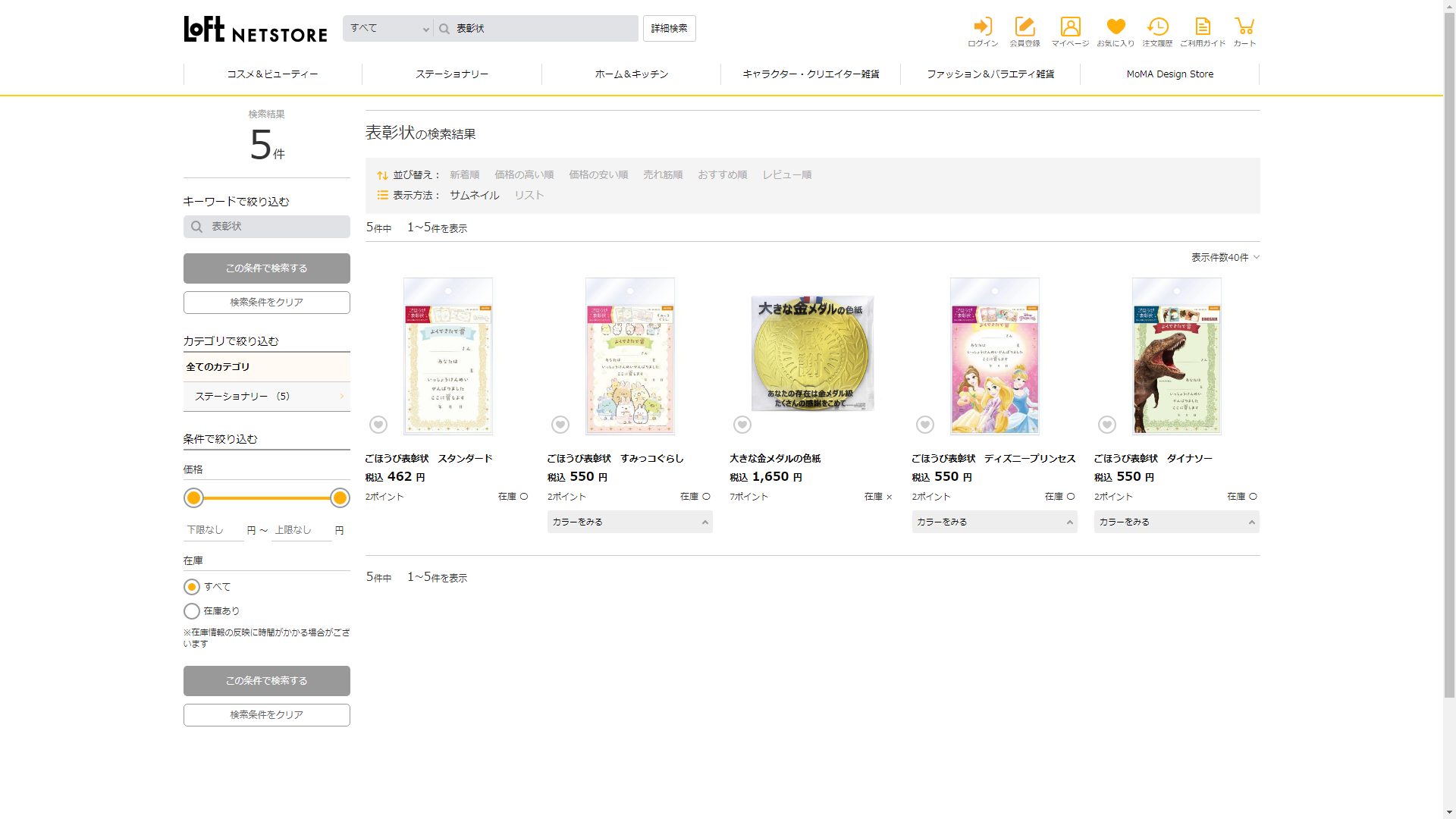Image resolution: width=1456 pixels, height=819 pixels.
Task: Click the login icon in the header
Action: 983,27
